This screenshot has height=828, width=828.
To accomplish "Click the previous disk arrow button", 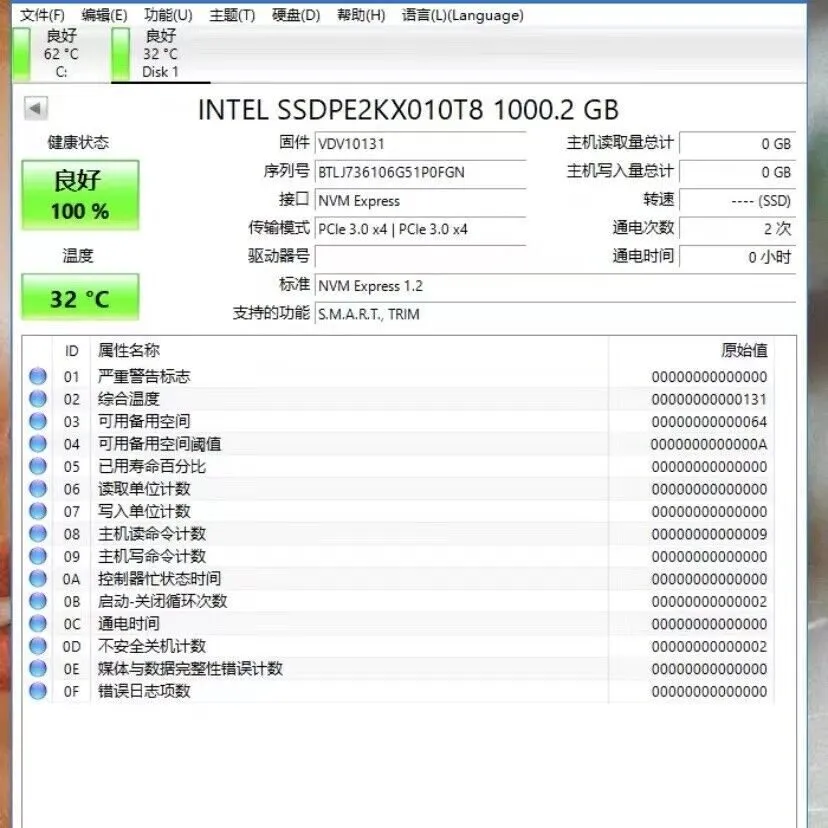I will click(x=36, y=109).
